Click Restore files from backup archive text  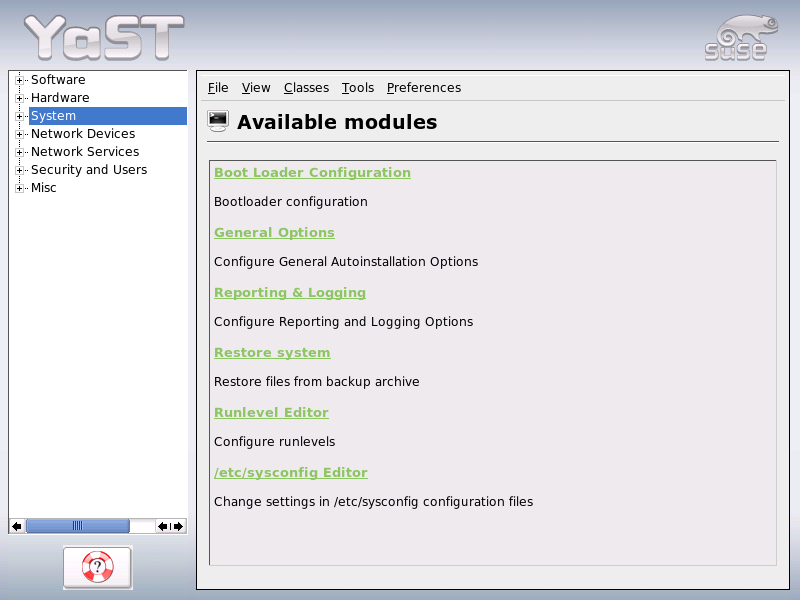316,382
